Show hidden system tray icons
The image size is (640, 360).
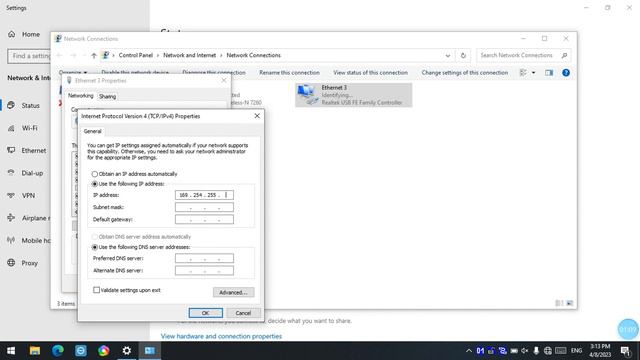click(469, 351)
